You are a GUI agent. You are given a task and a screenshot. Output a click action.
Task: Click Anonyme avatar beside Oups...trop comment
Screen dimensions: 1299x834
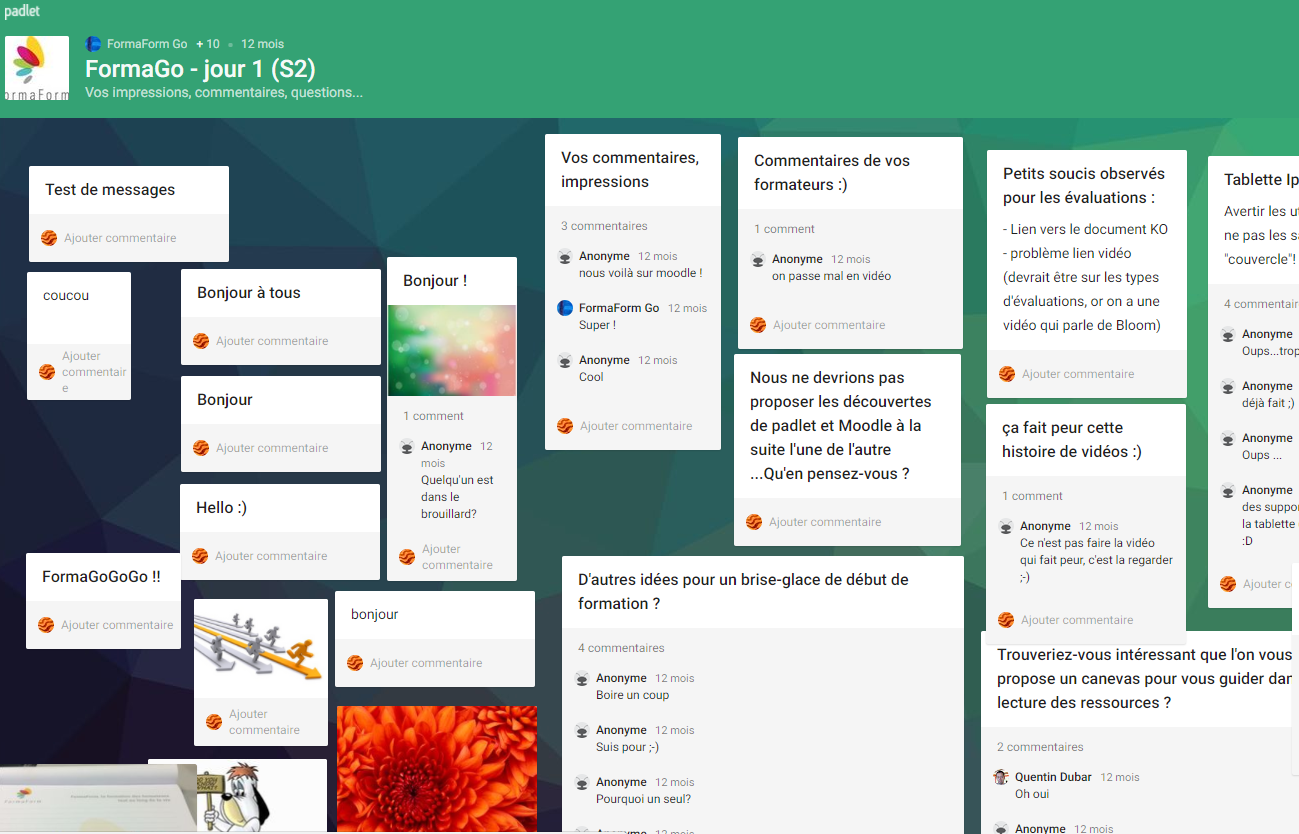click(1228, 335)
